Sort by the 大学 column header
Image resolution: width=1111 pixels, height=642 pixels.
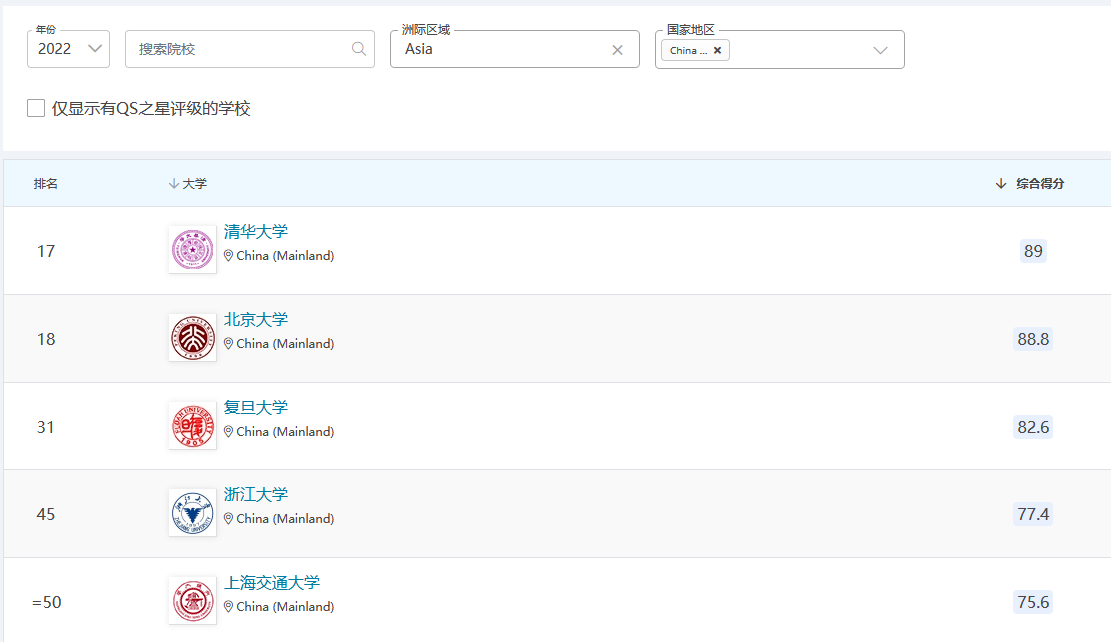tap(188, 184)
